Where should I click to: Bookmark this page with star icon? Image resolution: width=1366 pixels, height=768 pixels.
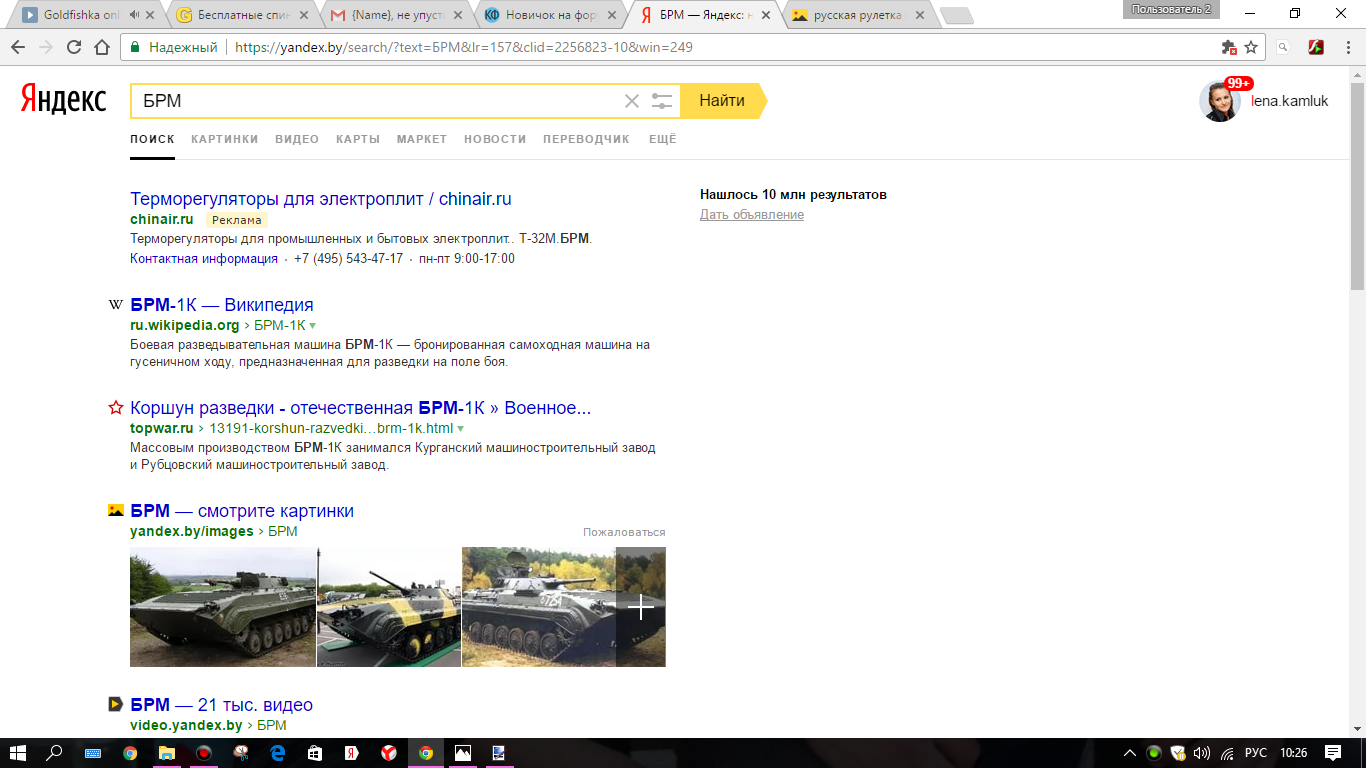tap(1251, 47)
